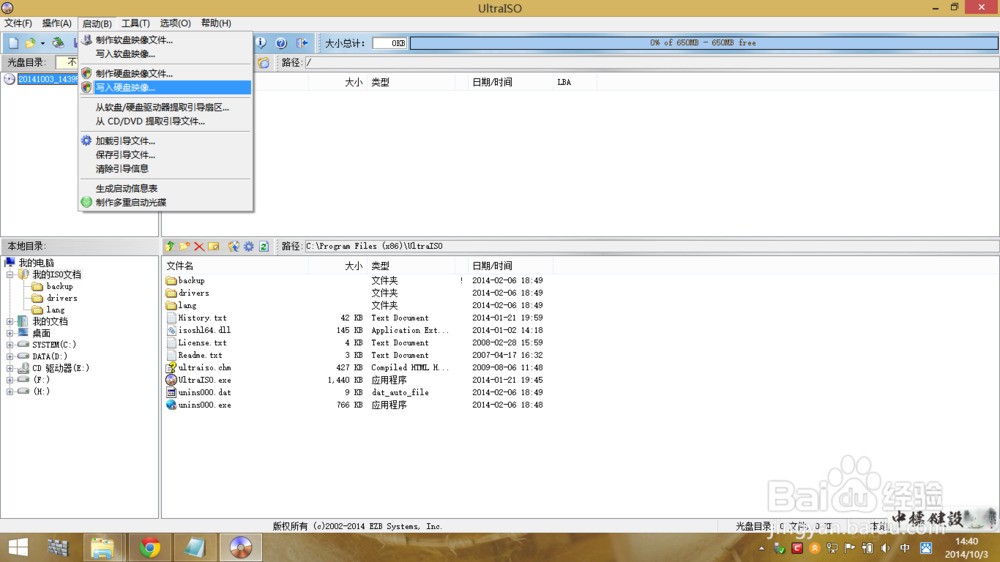
Task: Open the 选项(O) menu
Action: tap(175, 23)
